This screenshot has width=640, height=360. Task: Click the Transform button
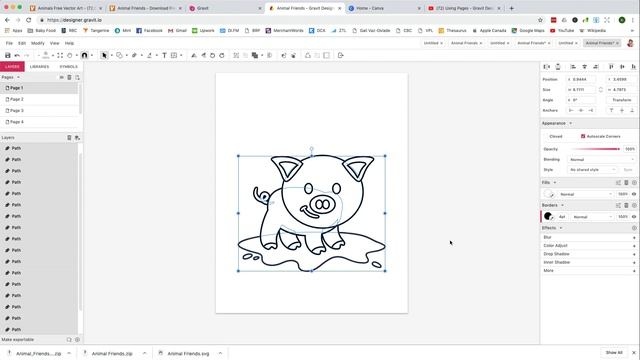coord(622,100)
